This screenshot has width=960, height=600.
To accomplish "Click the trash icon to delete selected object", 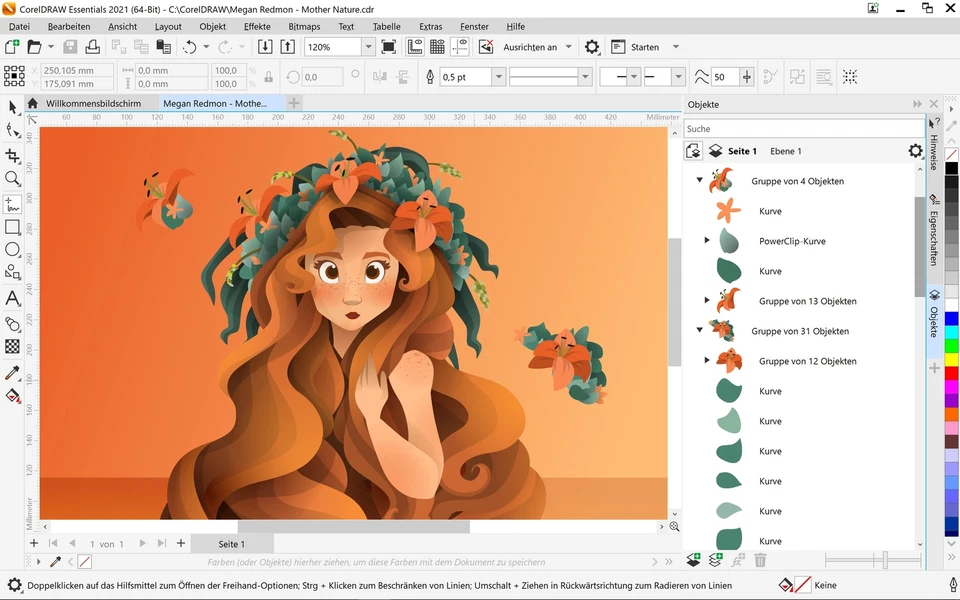I will point(760,560).
